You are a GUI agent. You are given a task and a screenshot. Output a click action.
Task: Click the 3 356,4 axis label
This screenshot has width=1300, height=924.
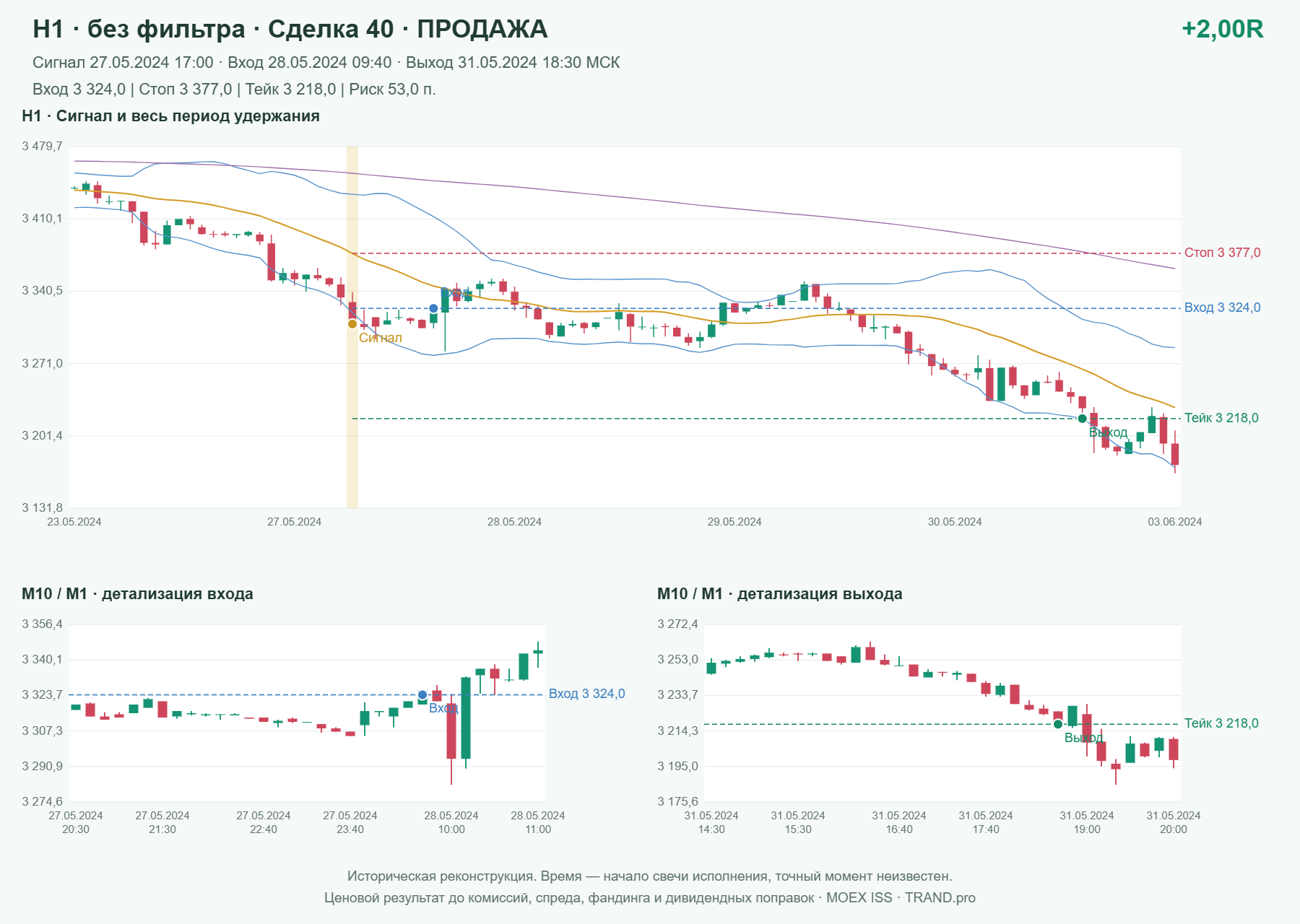point(42,624)
